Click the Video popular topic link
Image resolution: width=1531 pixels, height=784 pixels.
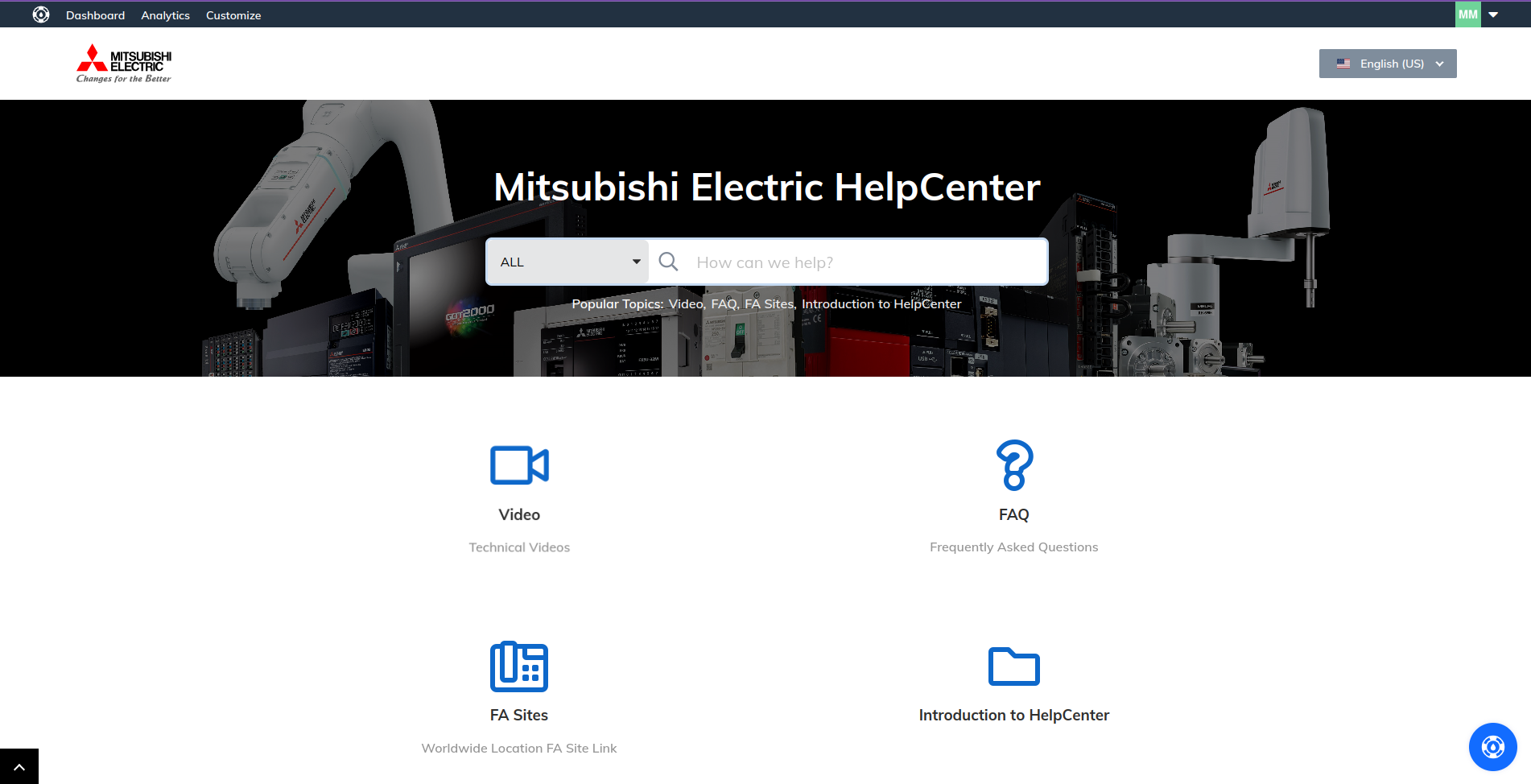click(x=686, y=303)
